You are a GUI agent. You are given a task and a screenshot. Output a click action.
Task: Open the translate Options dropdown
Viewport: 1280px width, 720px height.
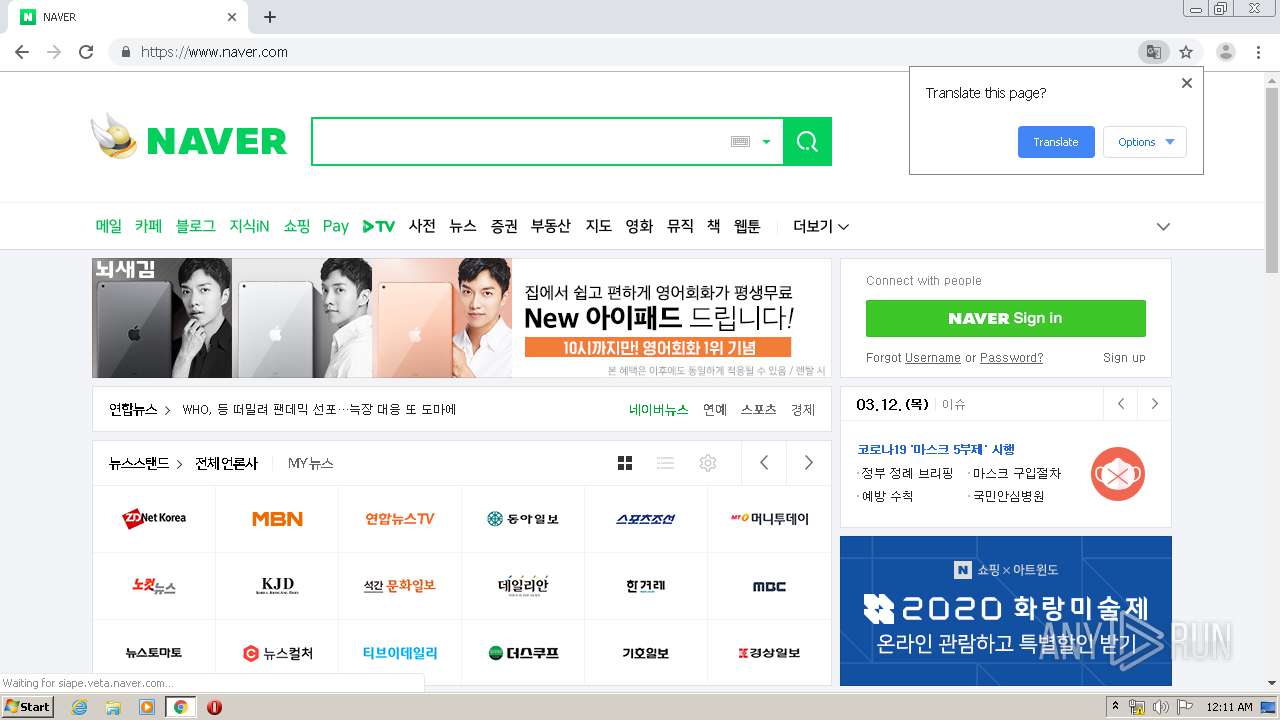point(1145,142)
